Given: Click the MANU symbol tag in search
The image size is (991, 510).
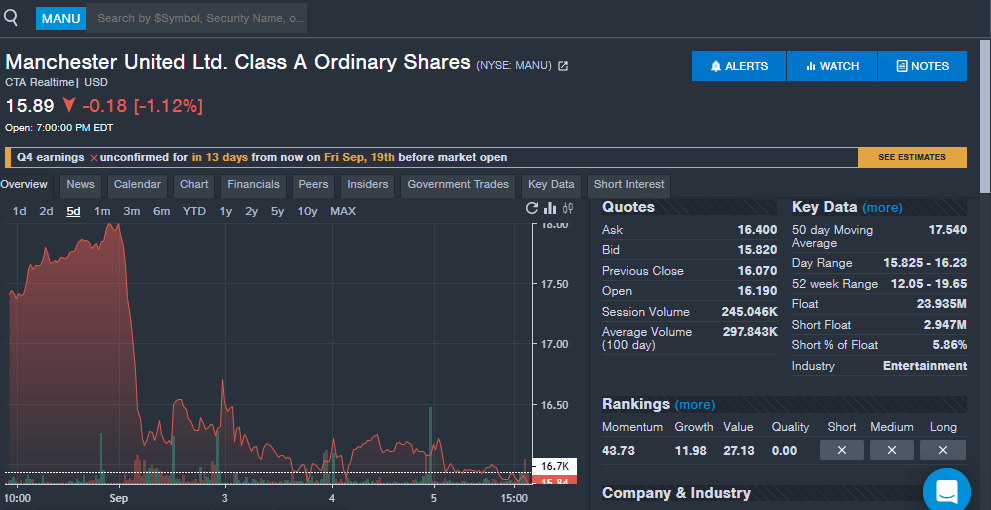Looking at the screenshot, I should click(x=61, y=18).
